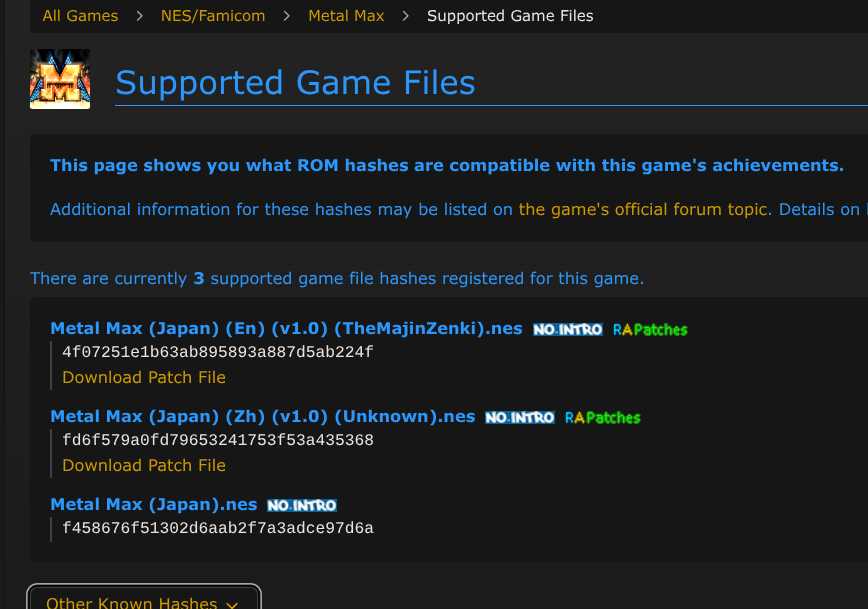Select hash fd6f579a0fd79653241753f53a435368

[218, 440]
